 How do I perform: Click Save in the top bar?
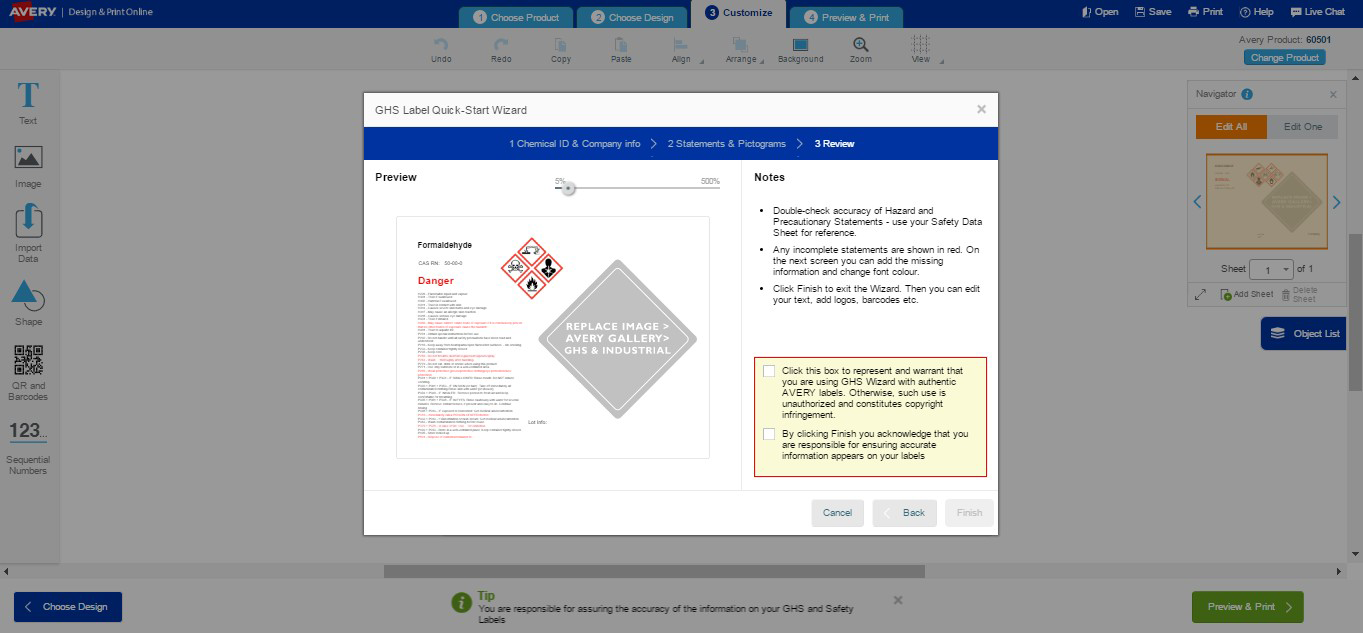coord(1153,12)
